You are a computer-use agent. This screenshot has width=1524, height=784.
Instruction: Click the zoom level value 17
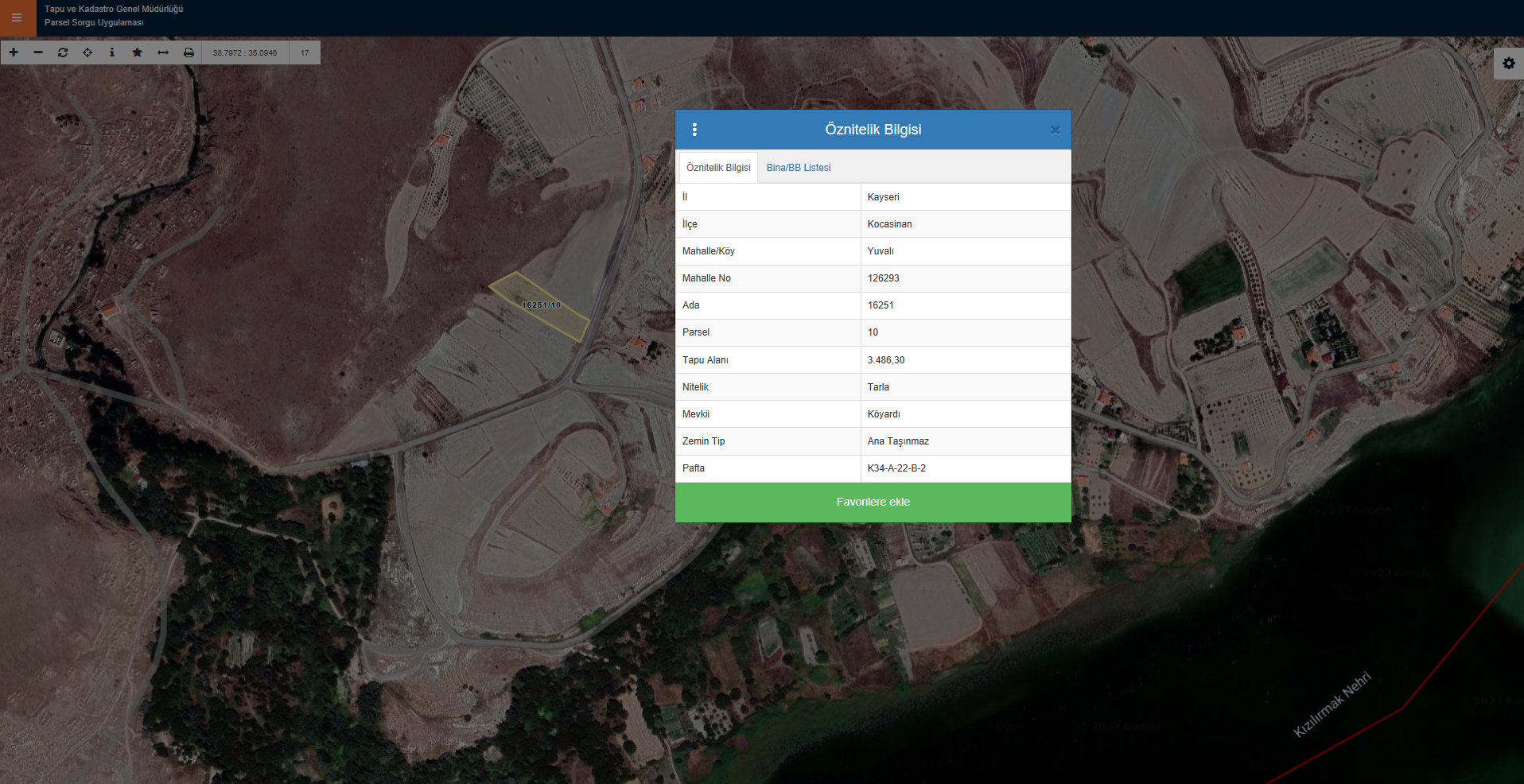(x=305, y=53)
